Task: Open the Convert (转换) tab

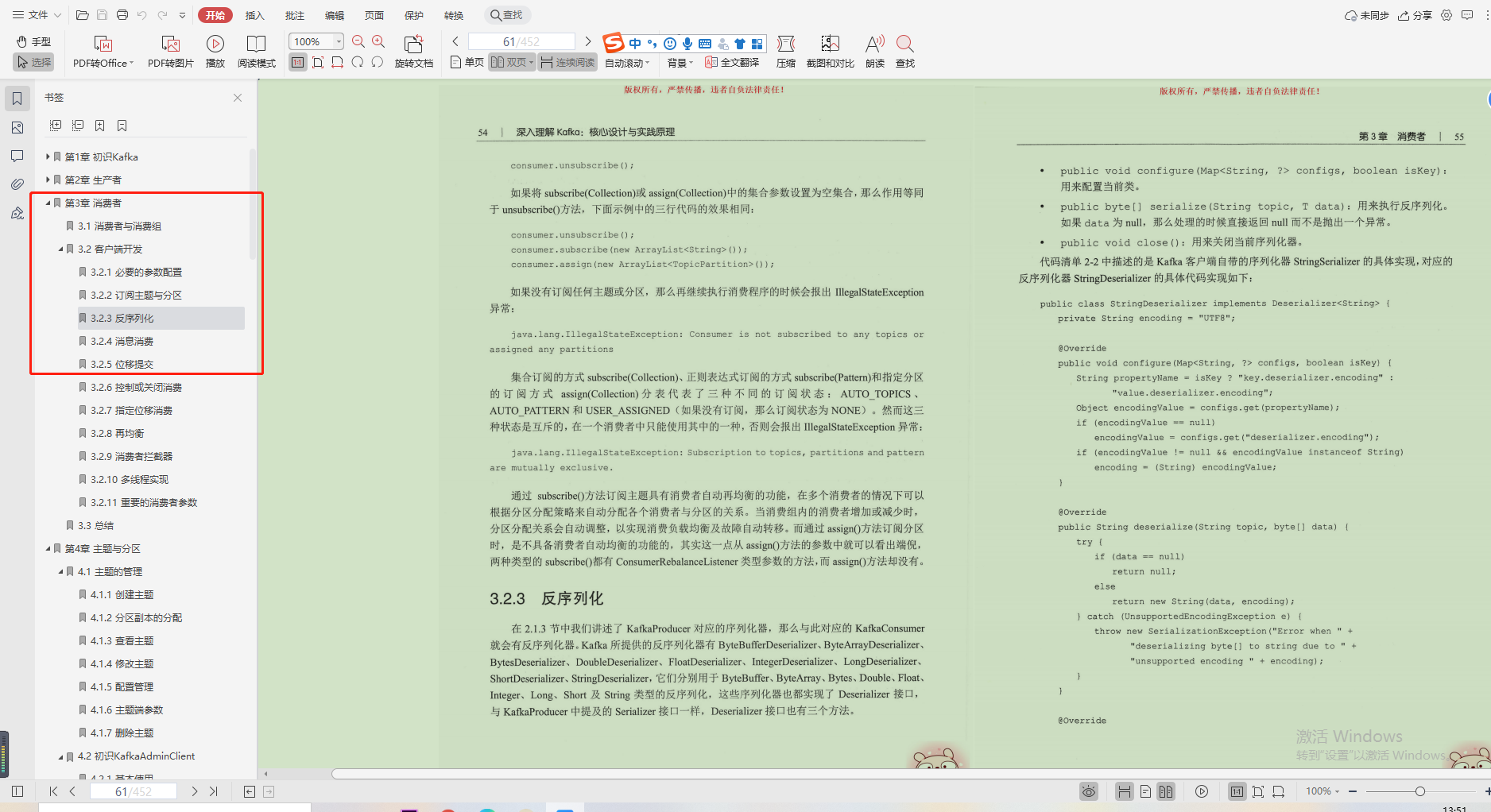Action: click(x=453, y=15)
